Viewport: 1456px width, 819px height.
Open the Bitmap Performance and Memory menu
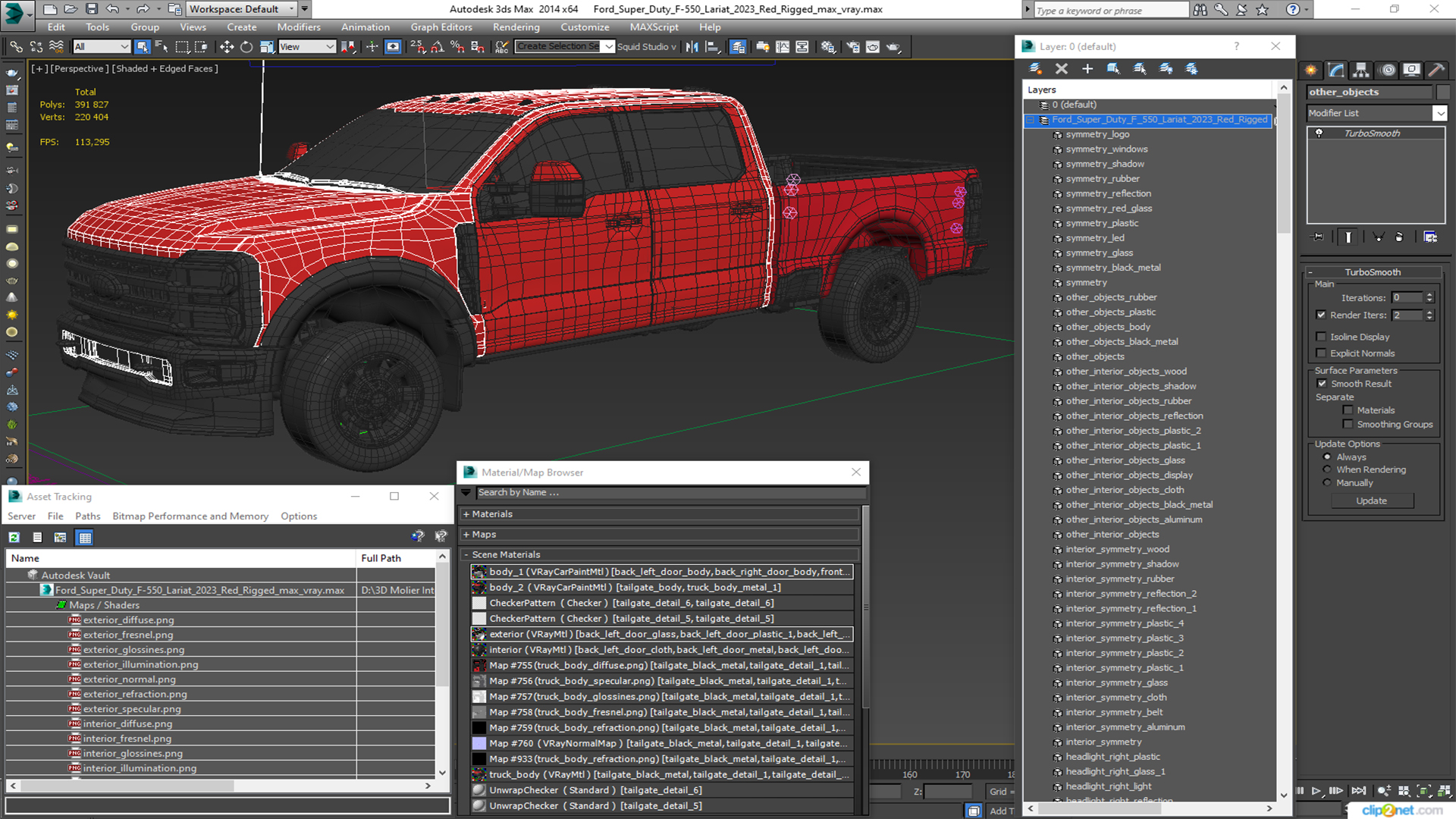(x=190, y=516)
